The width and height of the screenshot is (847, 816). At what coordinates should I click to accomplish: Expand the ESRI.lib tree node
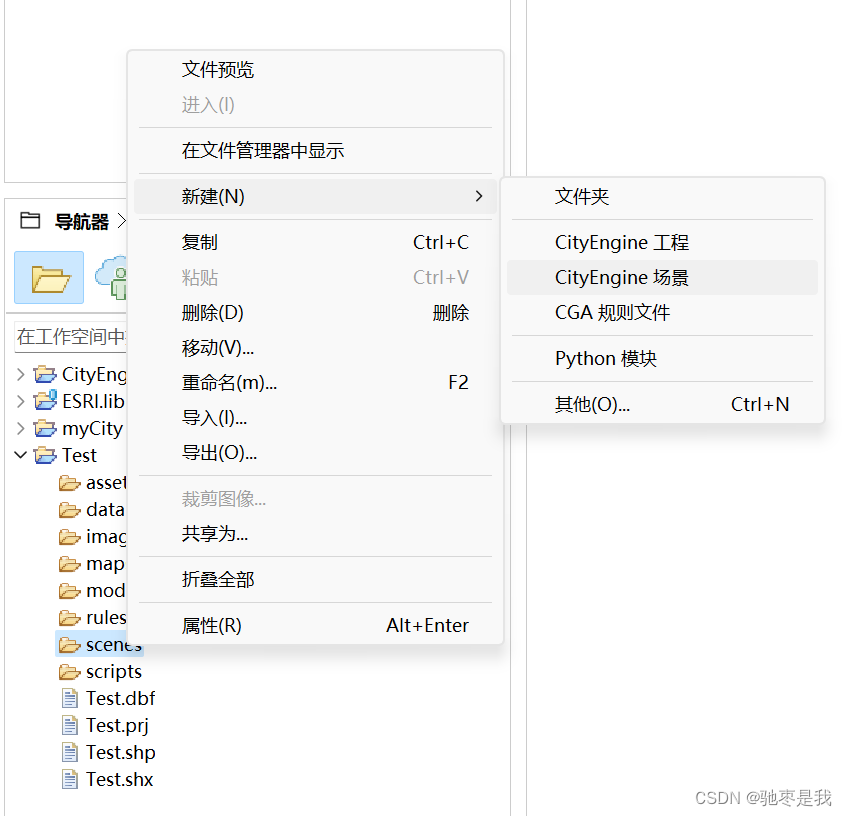(22, 401)
